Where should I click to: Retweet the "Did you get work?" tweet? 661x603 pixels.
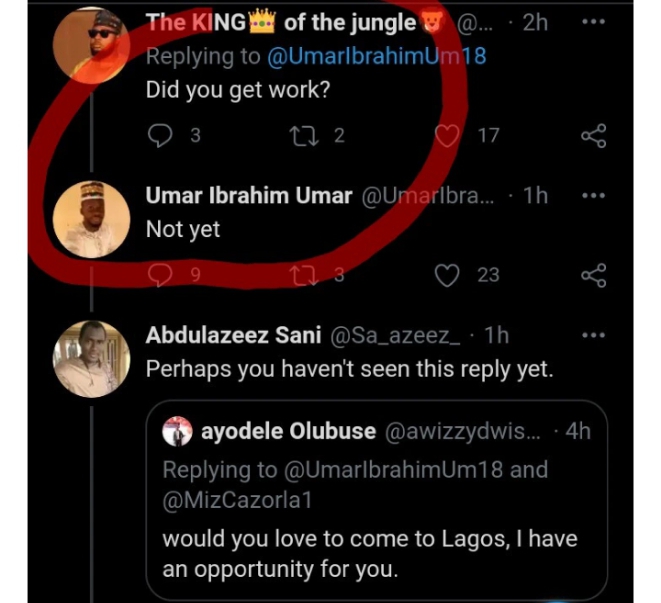coord(298,136)
